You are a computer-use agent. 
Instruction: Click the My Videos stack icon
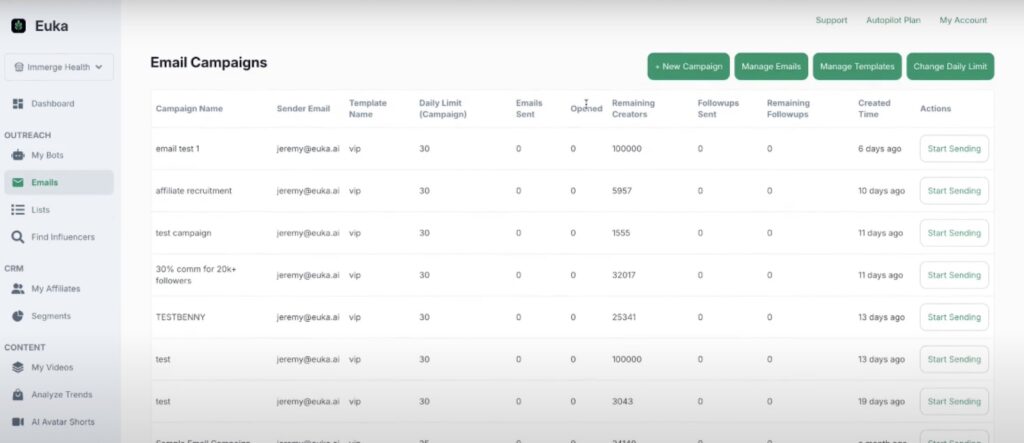coord(18,368)
